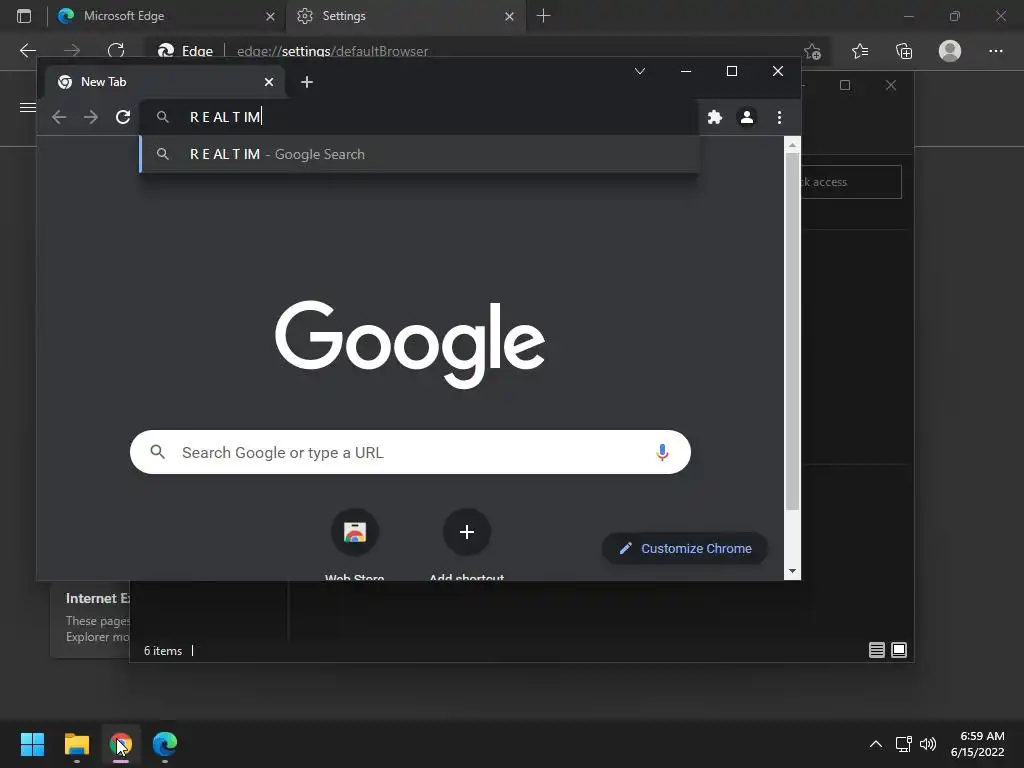
Task: Switch File Explorer to large icons view
Action: point(899,650)
